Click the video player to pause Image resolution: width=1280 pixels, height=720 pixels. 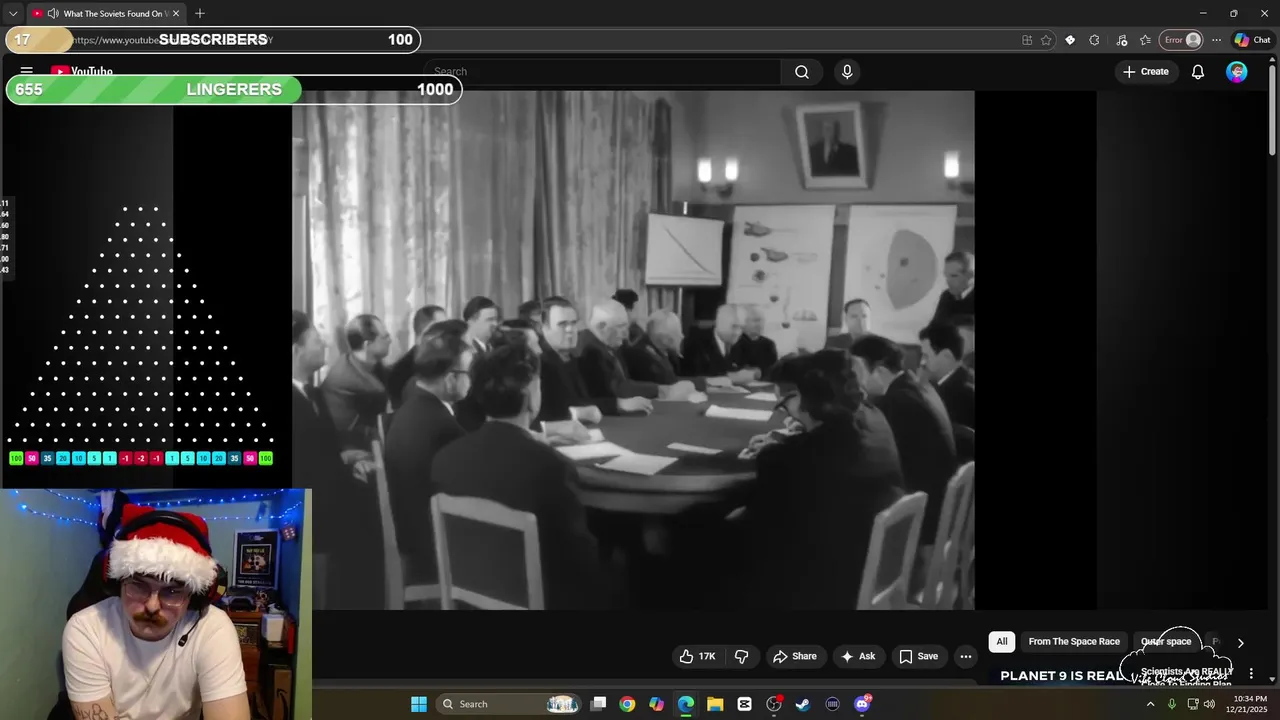click(x=633, y=350)
